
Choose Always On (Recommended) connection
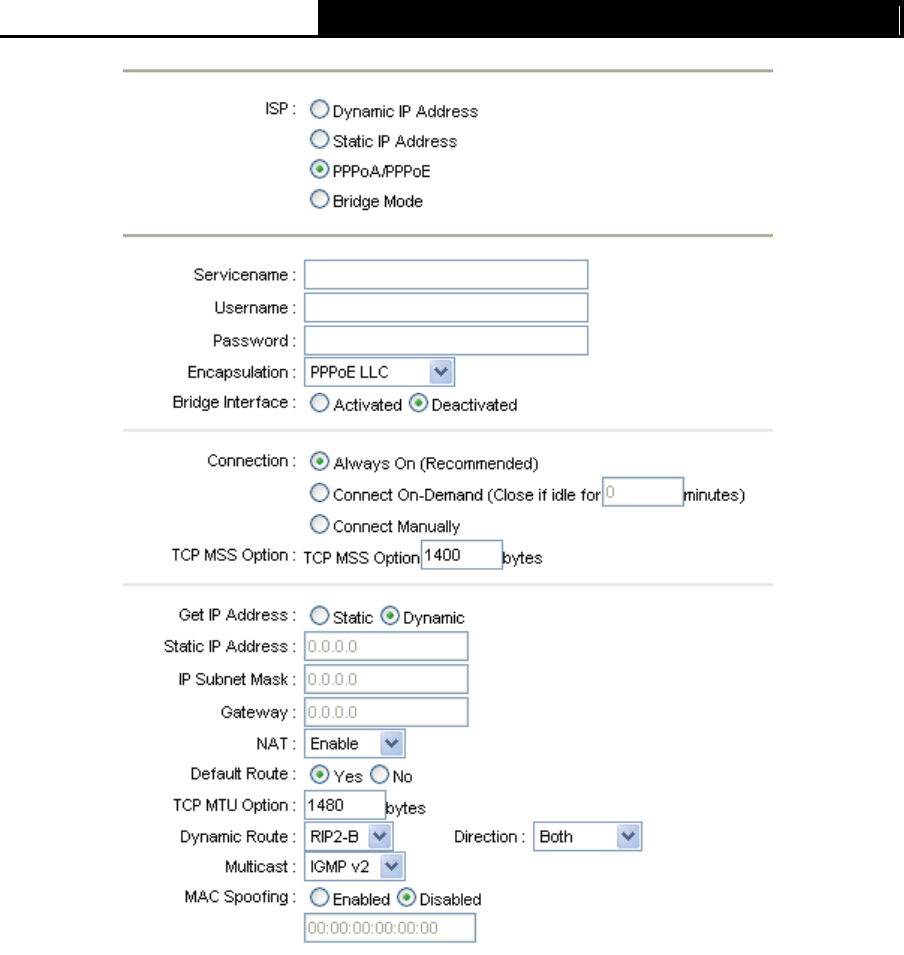coord(319,461)
